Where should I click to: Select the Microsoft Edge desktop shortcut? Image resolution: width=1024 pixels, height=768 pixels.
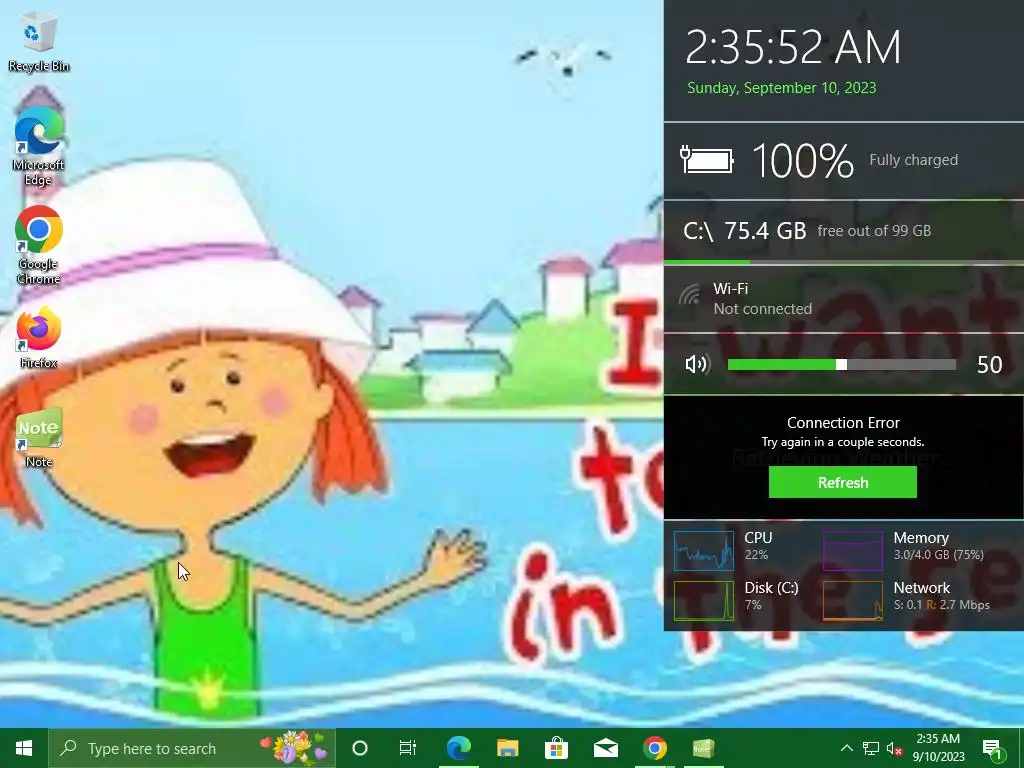tap(39, 146)
